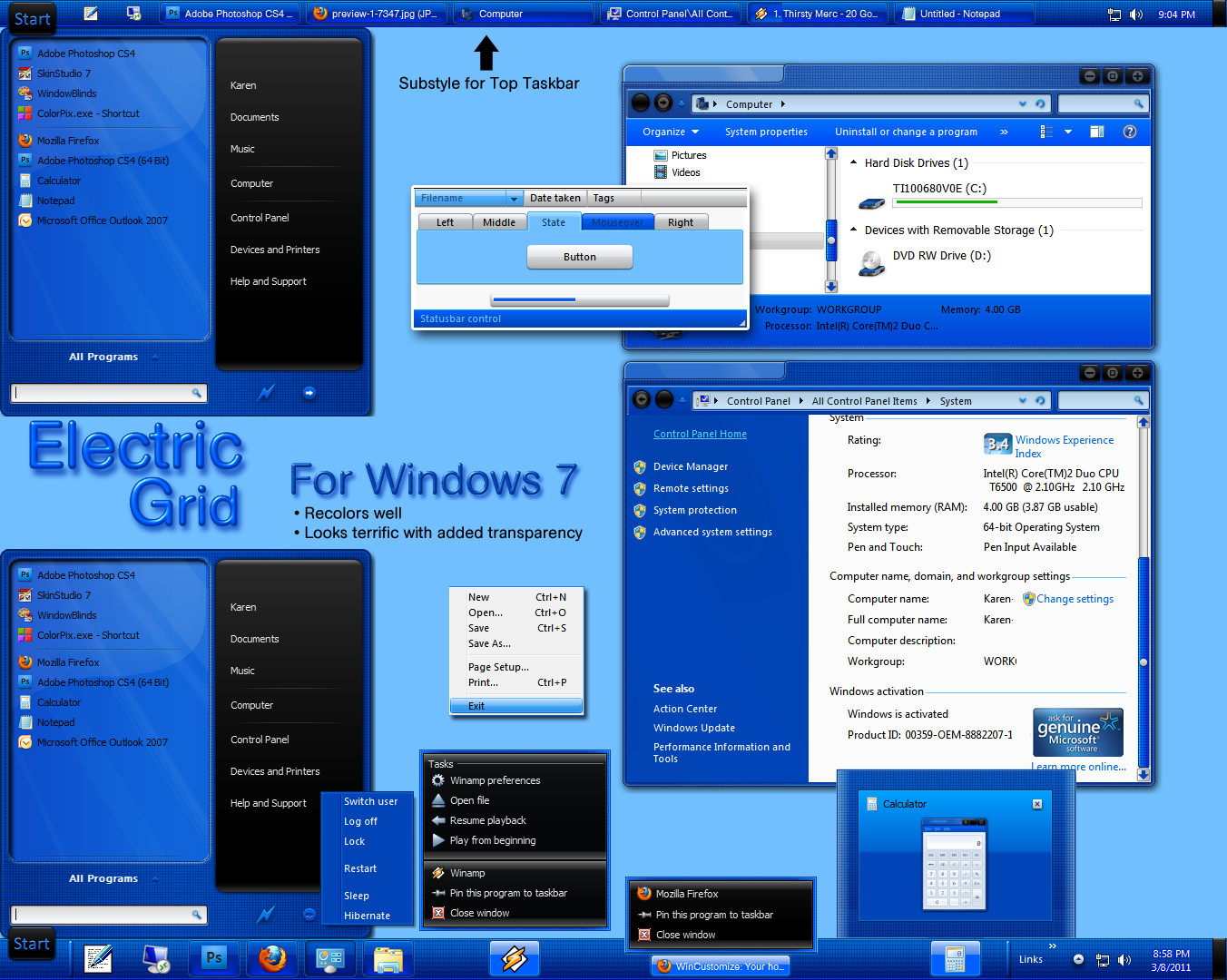The width and height of the screenshot is (1227, 980).
Task: Click the Calculator window thumbnail preview
Action: click(954, 863)
